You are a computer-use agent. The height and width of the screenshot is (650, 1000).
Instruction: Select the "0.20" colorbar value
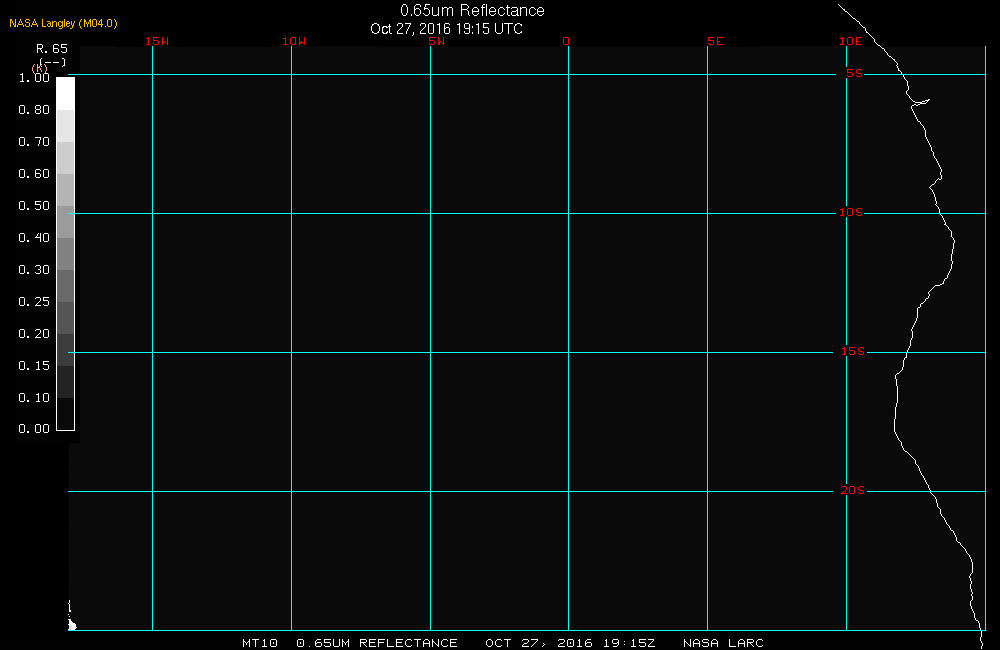(34, 333)
